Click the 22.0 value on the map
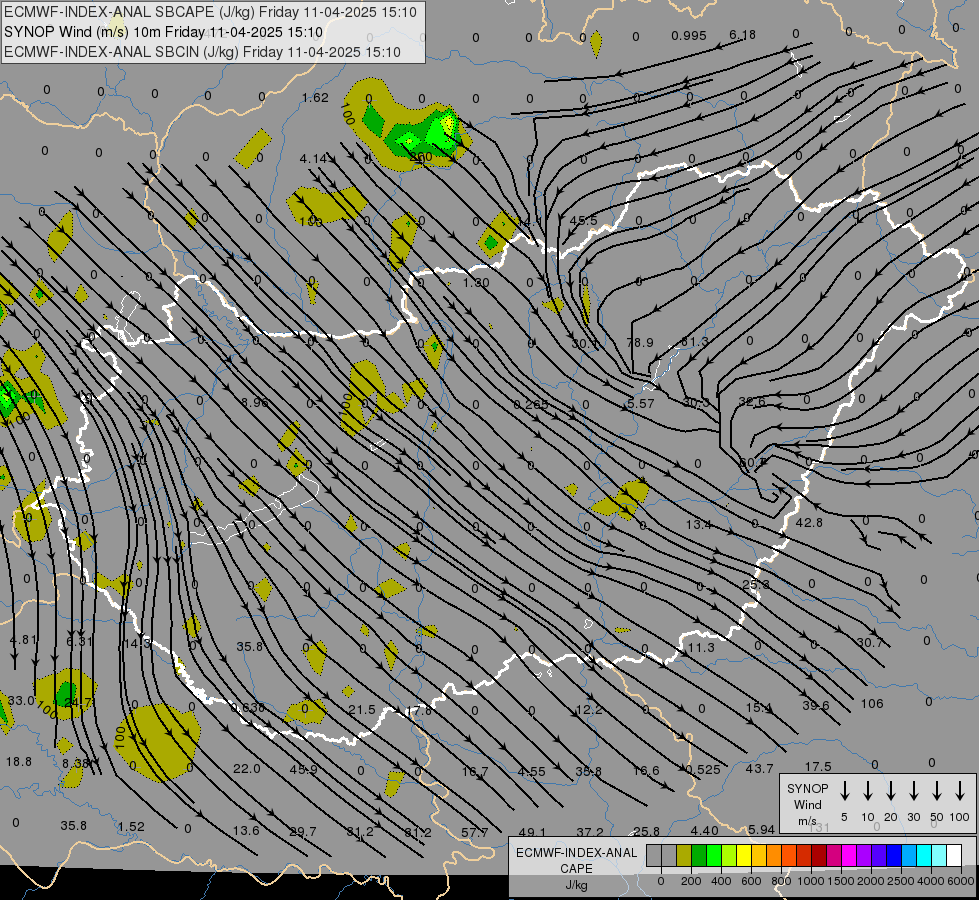This screenshot has height=900, width=979. click(247, 769)
